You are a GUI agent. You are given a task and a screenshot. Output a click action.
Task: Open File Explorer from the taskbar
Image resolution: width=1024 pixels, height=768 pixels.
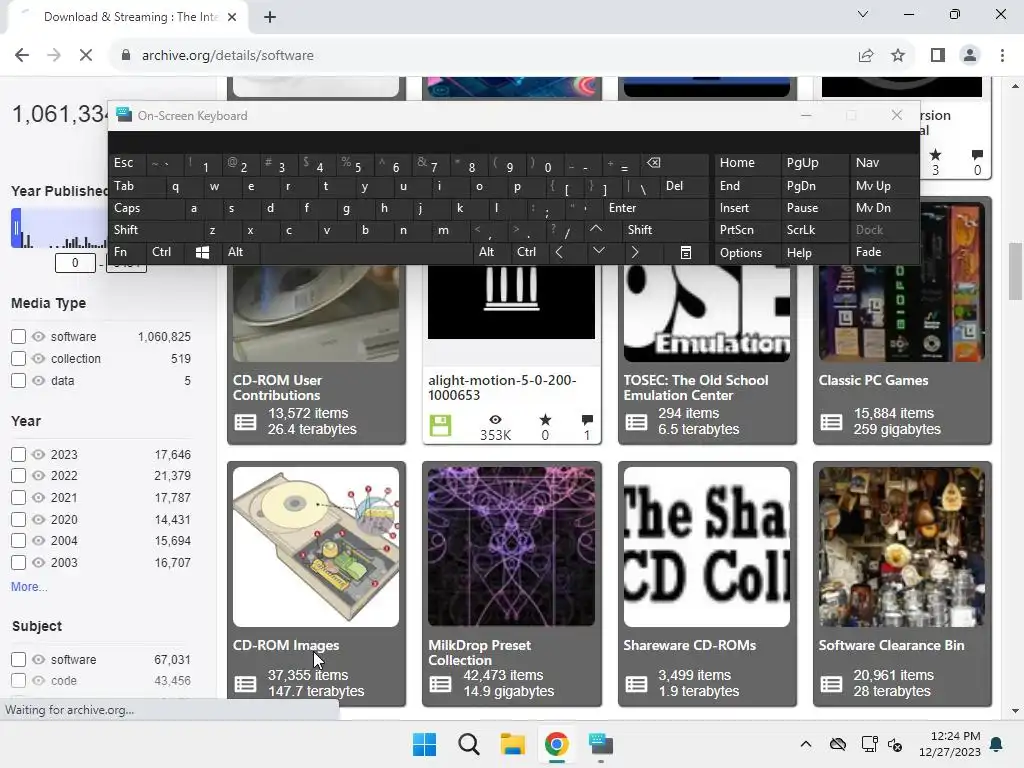click(513, 744)
